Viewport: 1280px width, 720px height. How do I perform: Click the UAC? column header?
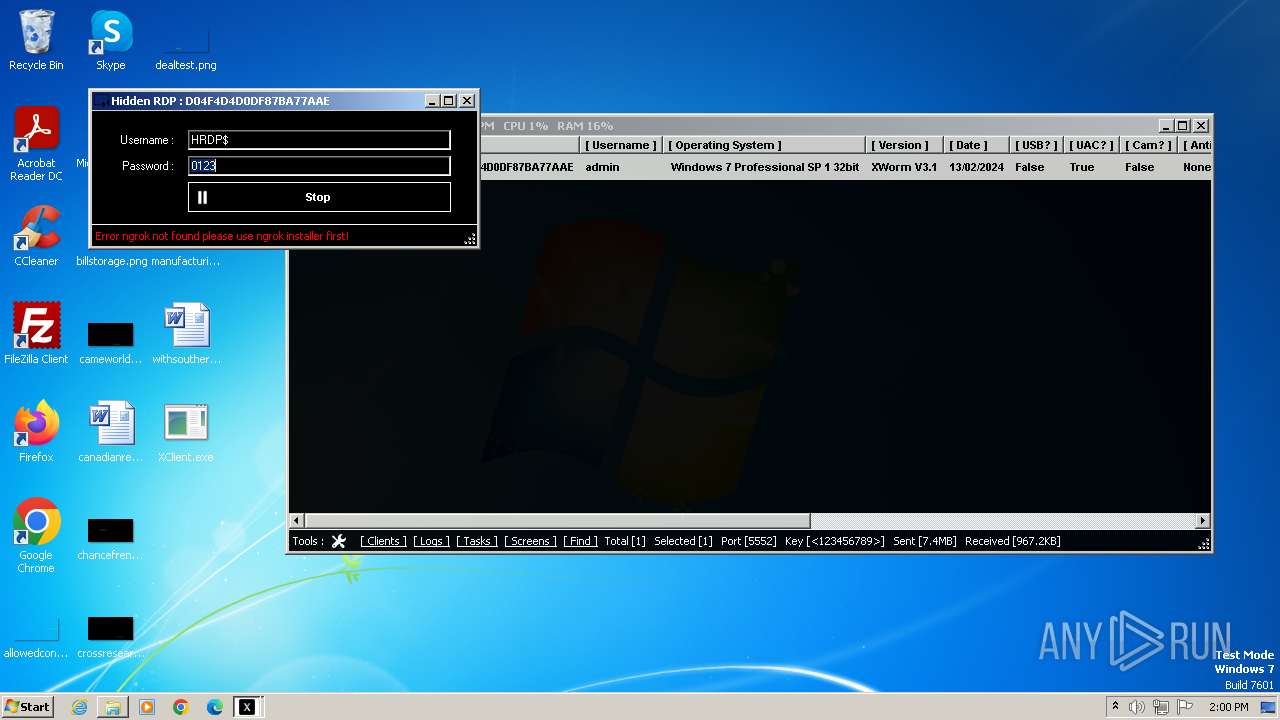pyautogui.click(x=1091, y=145)
